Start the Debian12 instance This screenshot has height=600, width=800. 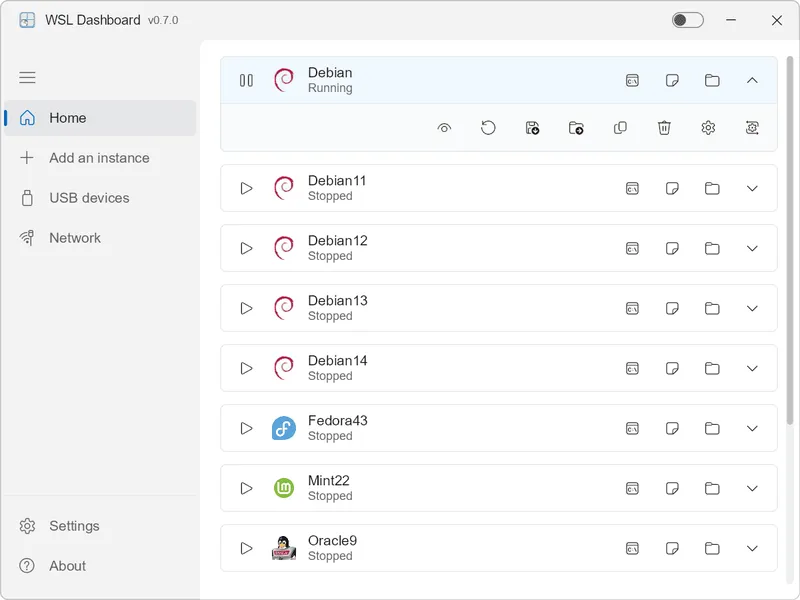point(246,248)
